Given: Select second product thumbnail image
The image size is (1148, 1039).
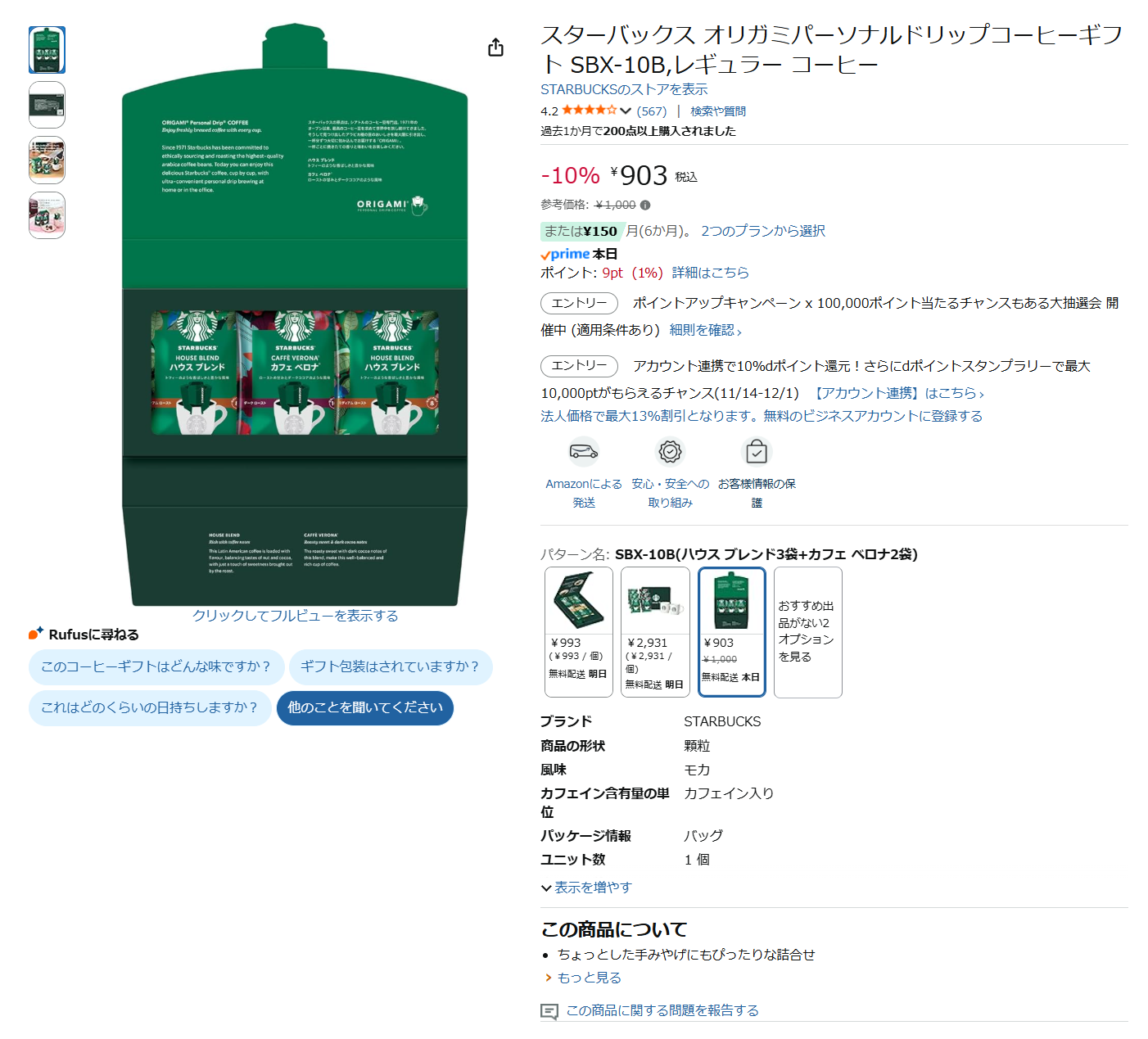Looking at the screenshot, I should pyautogui.click(x=47, y=105).
